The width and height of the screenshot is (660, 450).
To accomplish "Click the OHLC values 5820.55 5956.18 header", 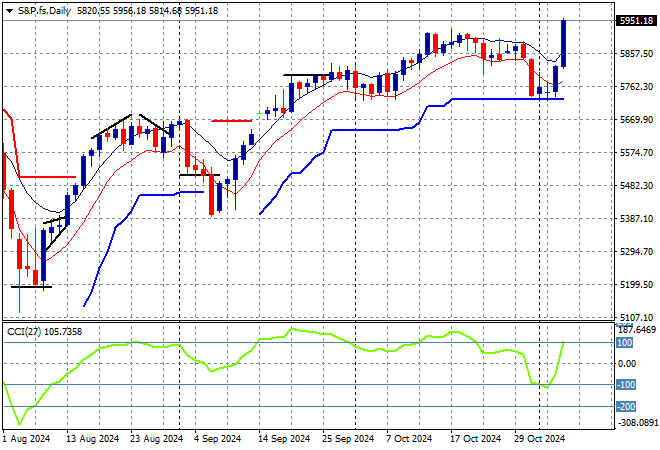I will coord(112,11).
